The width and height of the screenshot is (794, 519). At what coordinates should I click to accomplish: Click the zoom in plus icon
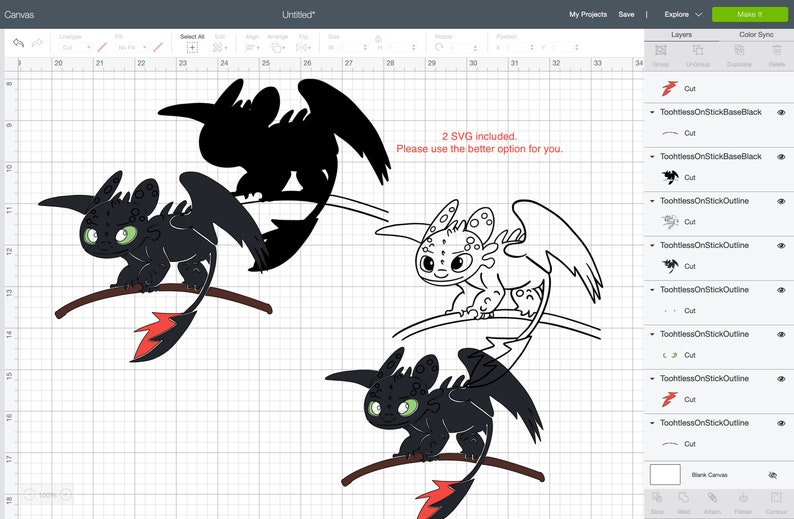coord(66,495)
